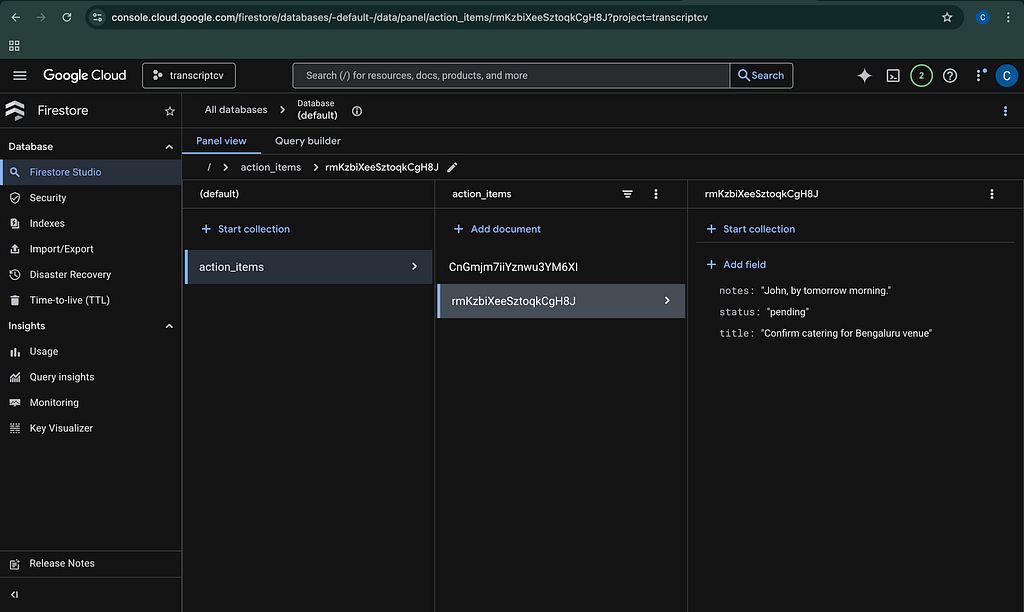Collapse the Insights section
This screenshot has width=1024, height=612.
pos(169,326)
